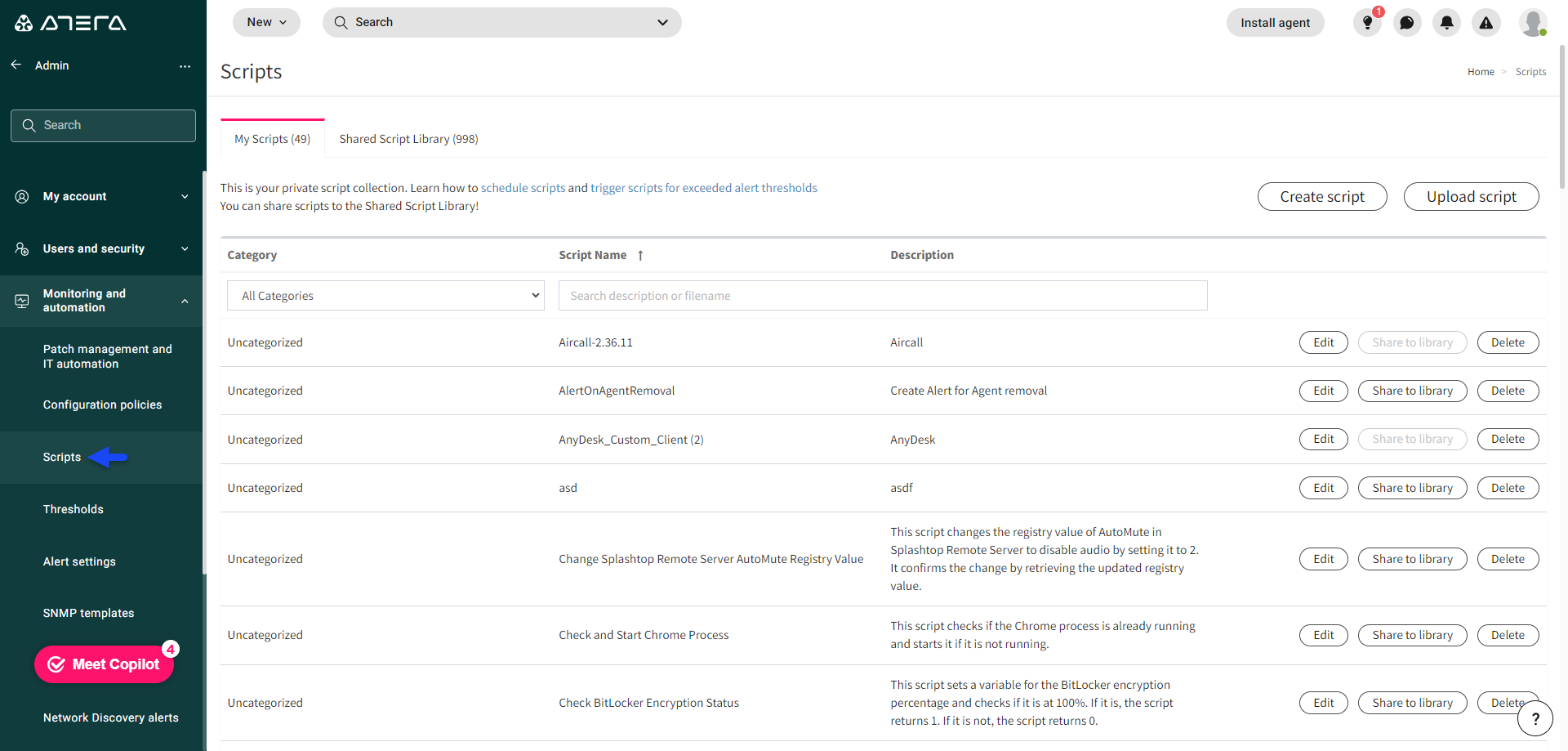Screen dimensions: 1568x751
Task: Collapse the Monitoring and automation section
Action: pyautogui.click(x=184, y=301)
